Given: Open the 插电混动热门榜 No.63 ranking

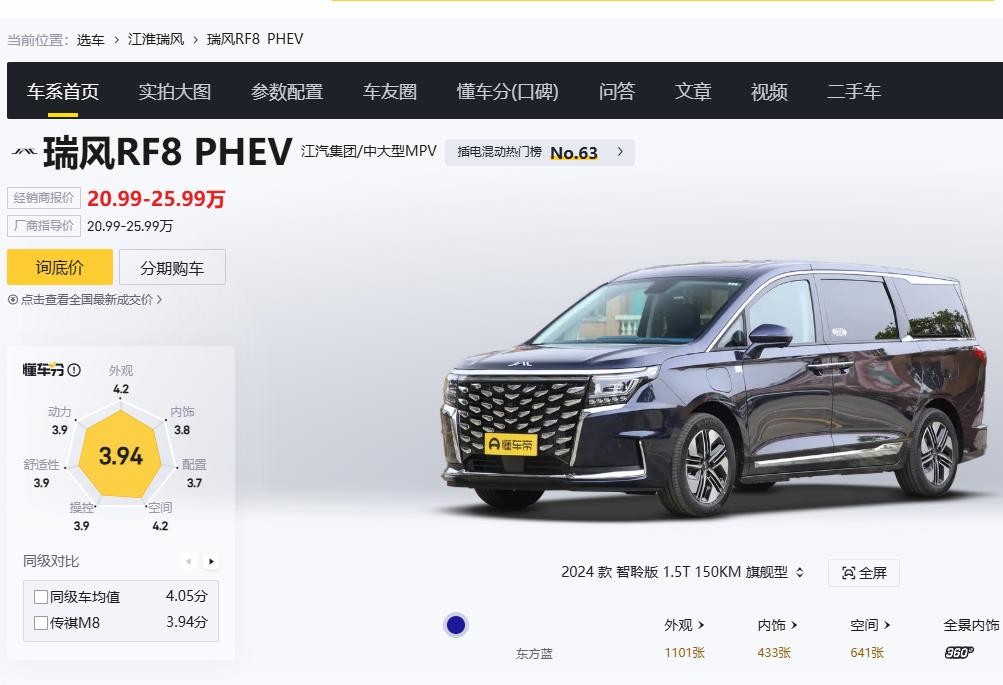Looking at the screenshot, I should coord(539,152).
